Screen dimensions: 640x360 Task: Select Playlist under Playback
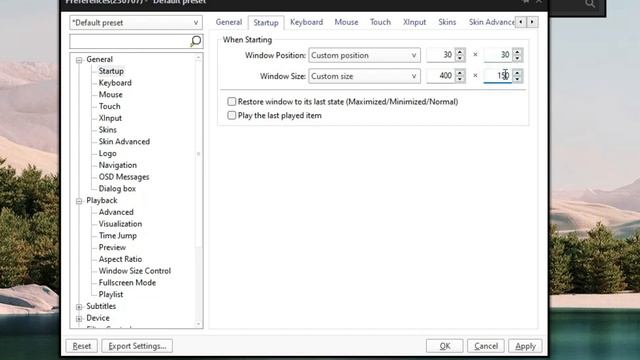pos(111,295)
